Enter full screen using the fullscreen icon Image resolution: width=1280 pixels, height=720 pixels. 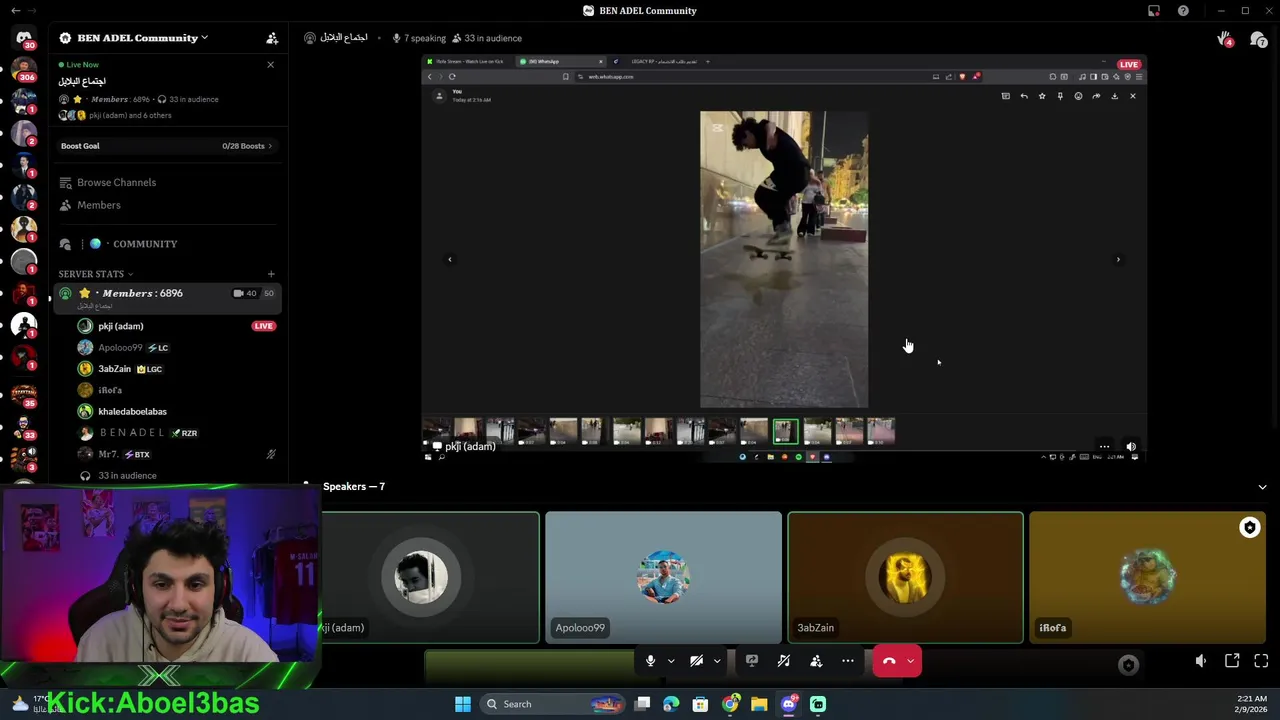point(1261,661)
